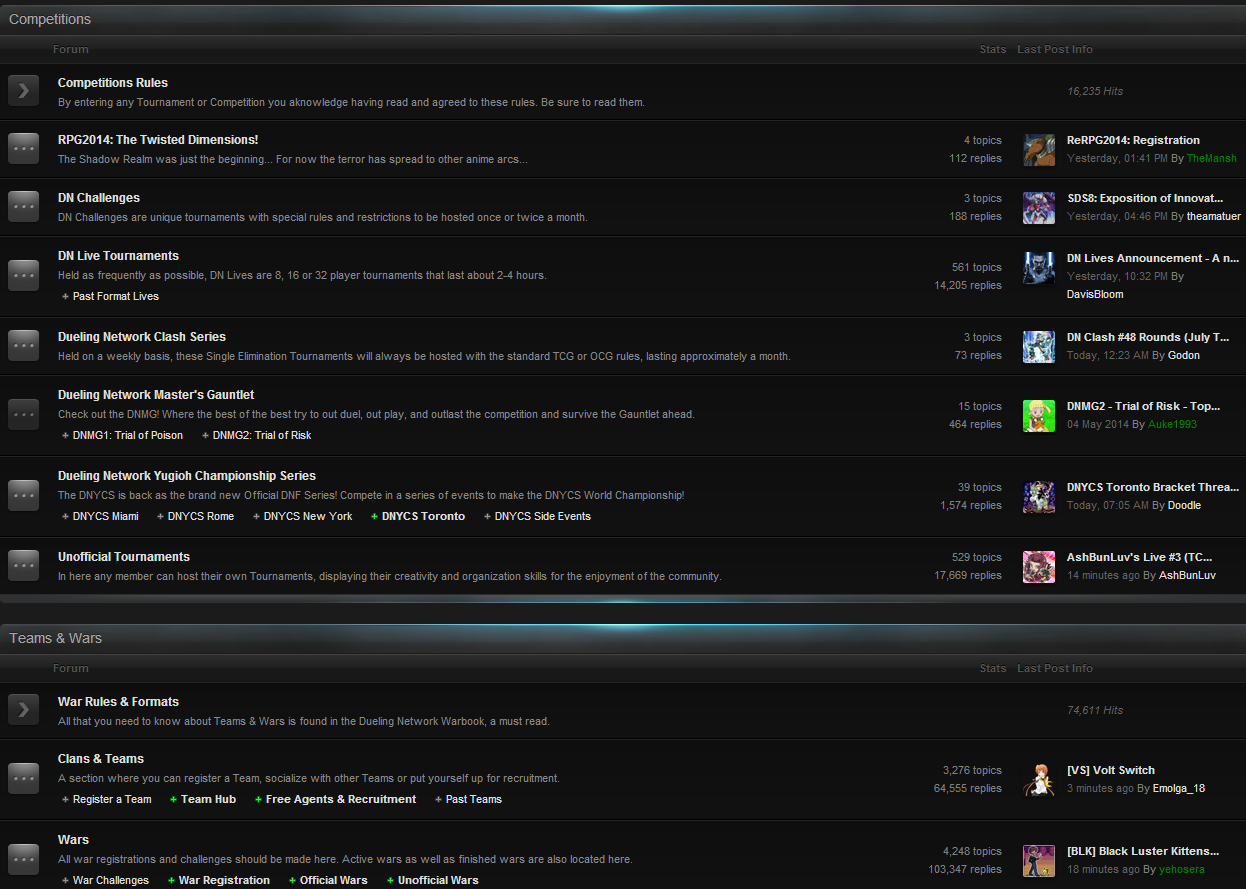Open last post ReRPG2014: Registration
Screen dimensions: 1246x889
point(1133,140)
